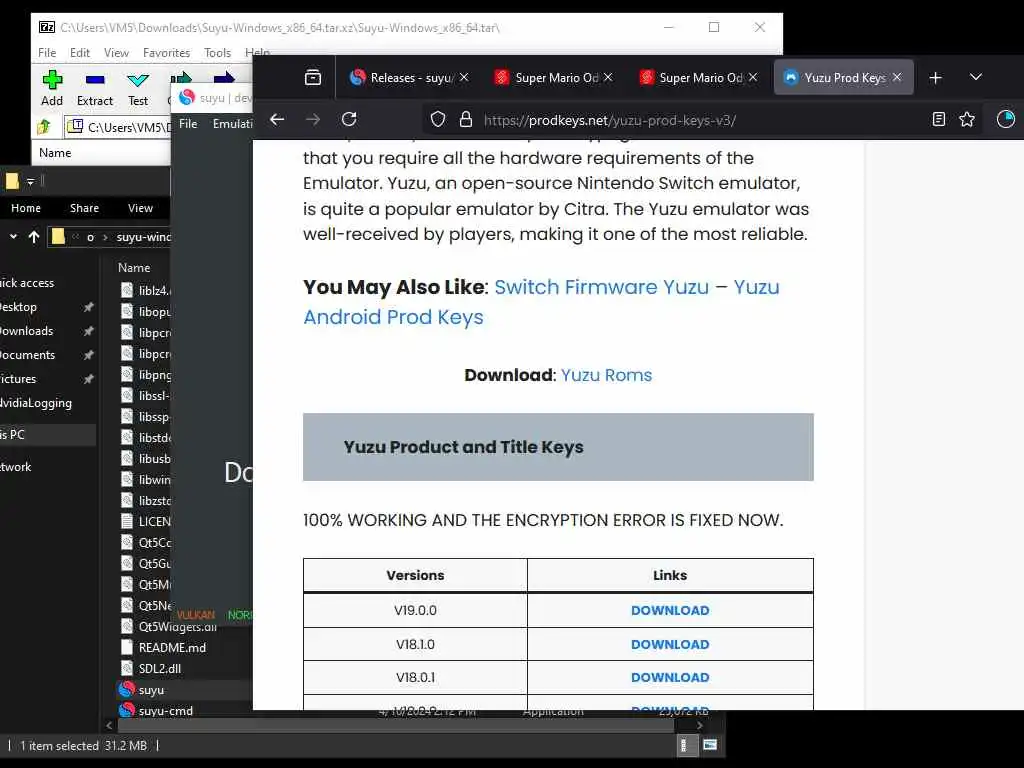The width and height of the screenshot is (1024, 768).
Task: Select Share ribbon tab in File Explorer
Action: point(84,208)
